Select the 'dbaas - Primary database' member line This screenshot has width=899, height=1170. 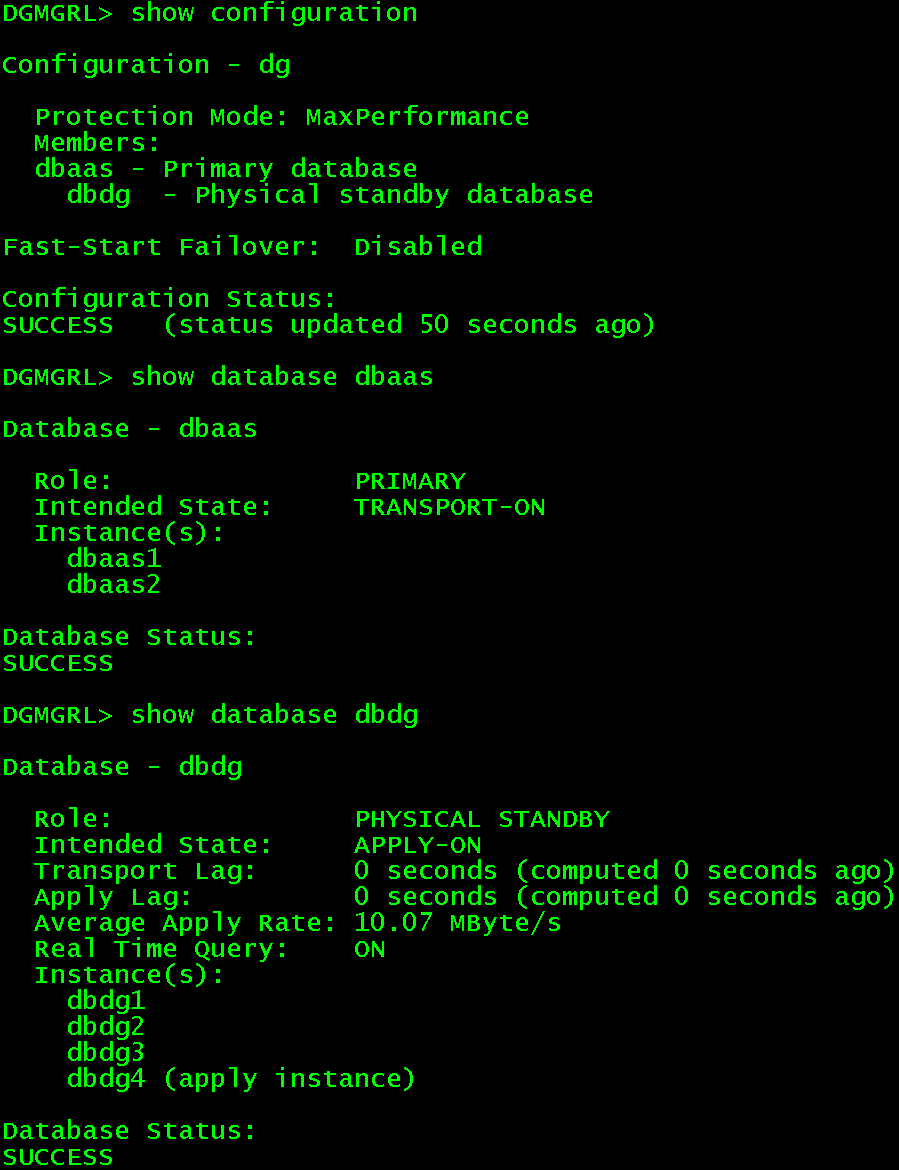click(x=226, y=169)
